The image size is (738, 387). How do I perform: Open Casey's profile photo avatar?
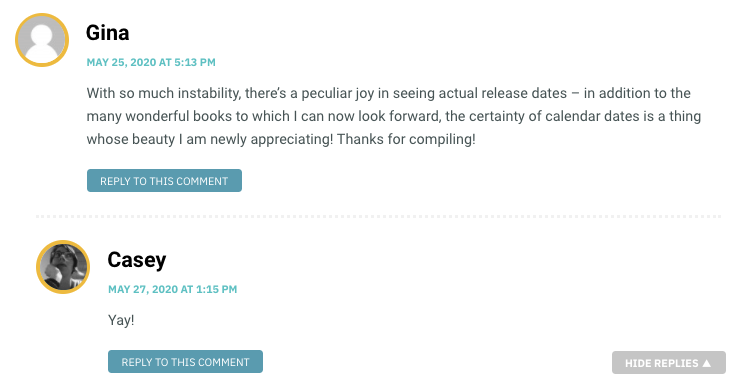63,267
